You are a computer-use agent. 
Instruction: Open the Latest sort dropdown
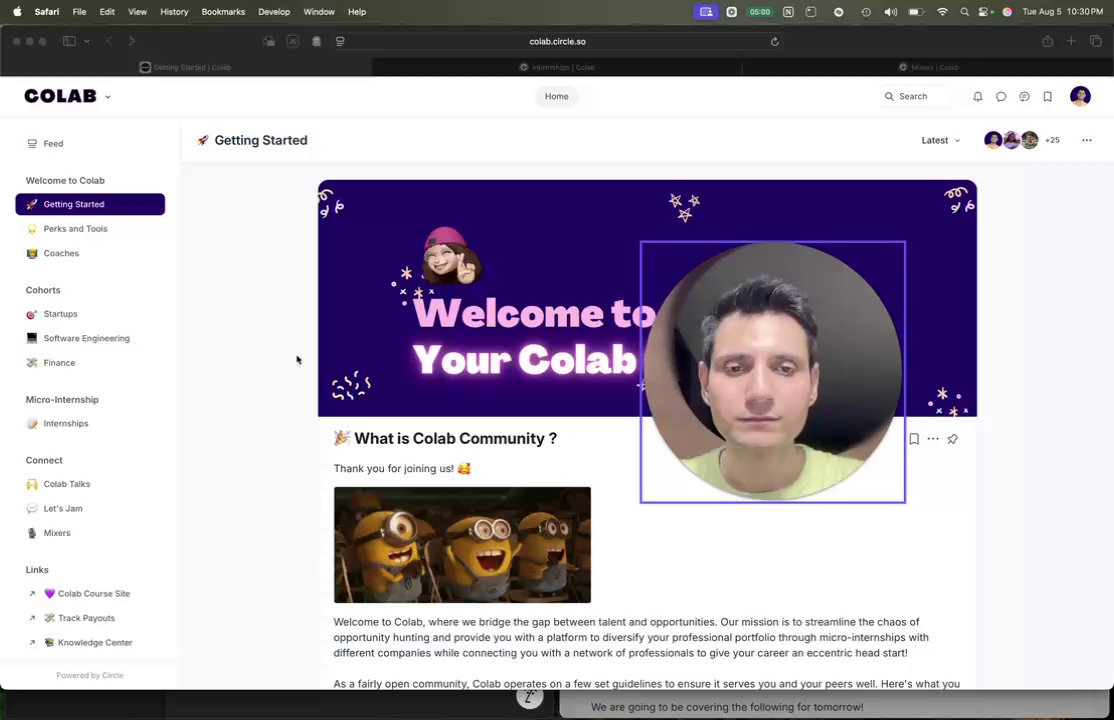click(x=940, y=141)
